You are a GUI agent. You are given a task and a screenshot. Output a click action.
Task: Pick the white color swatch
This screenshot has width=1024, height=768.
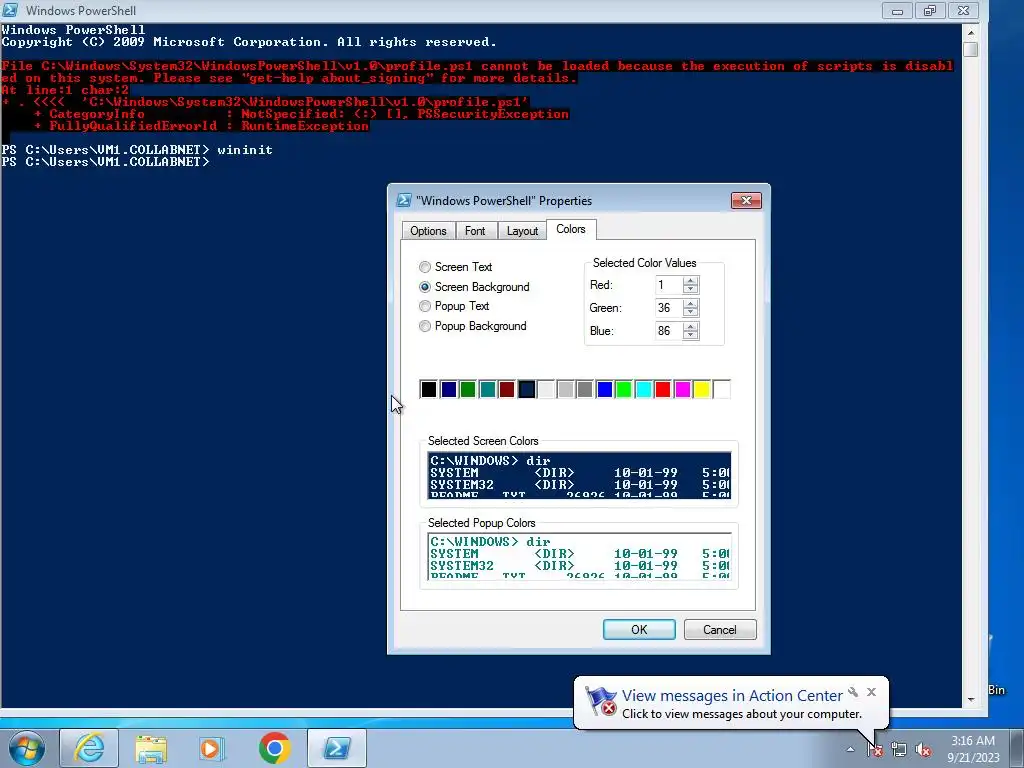(722, 390)
